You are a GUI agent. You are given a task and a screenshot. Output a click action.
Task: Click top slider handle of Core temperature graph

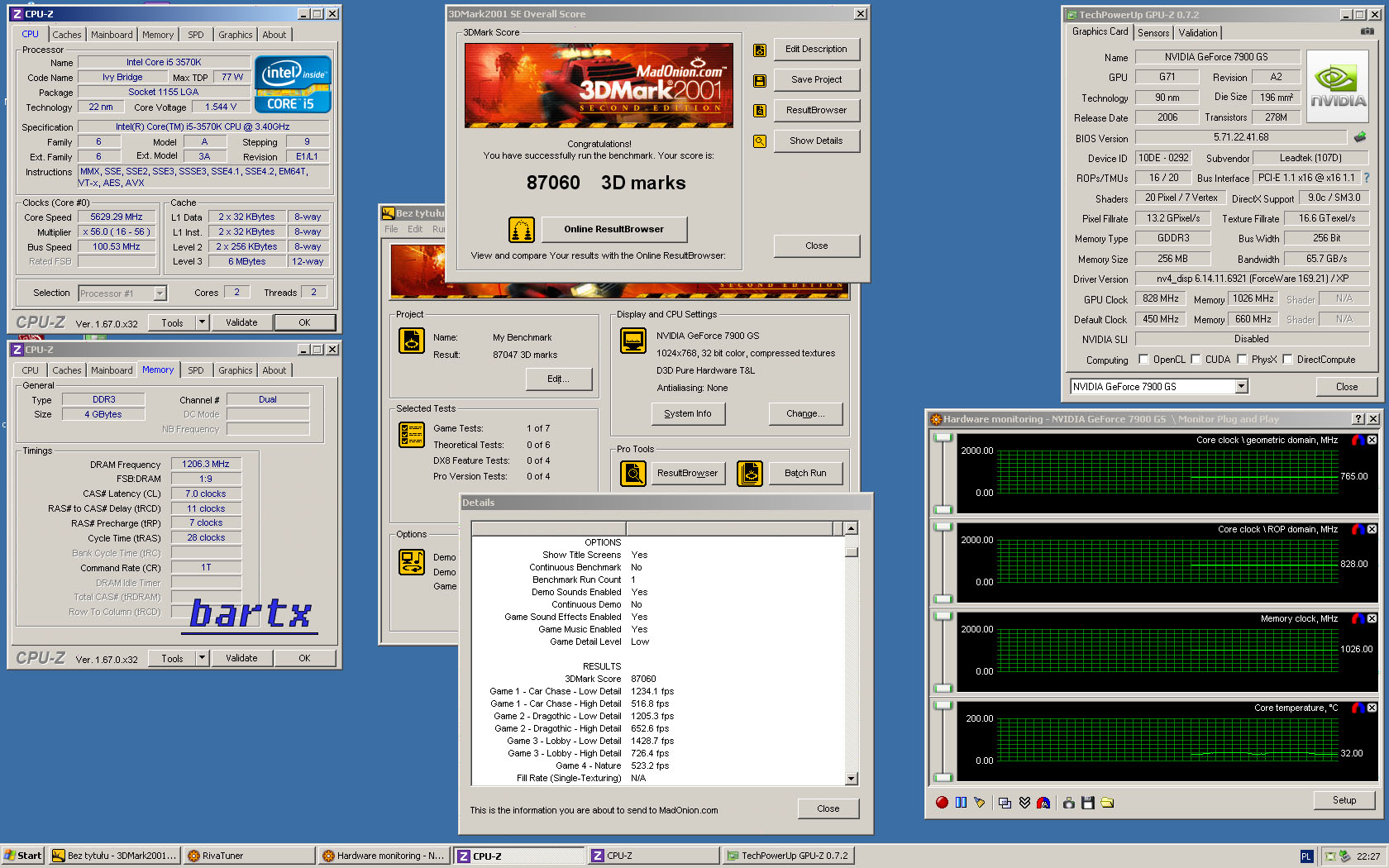943,706
